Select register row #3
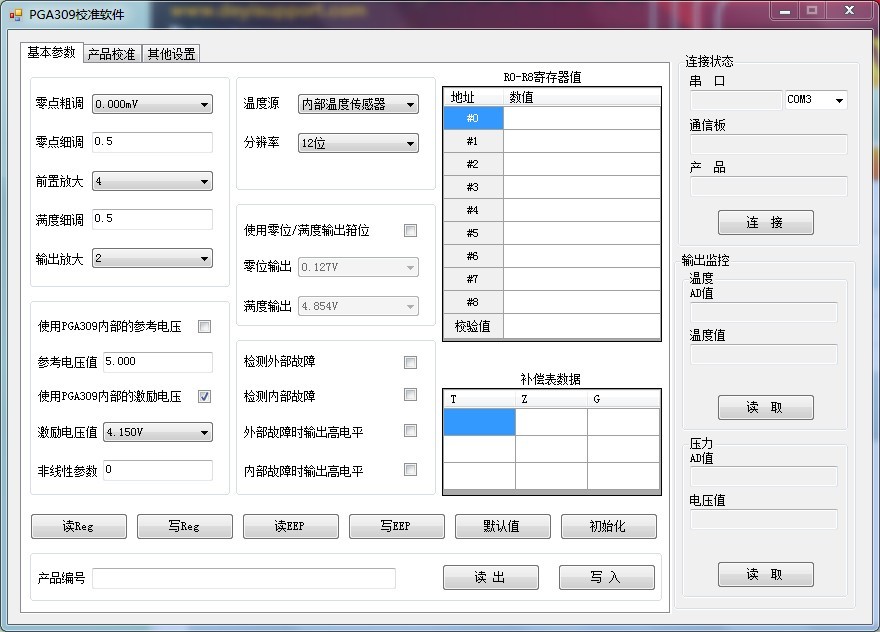Screen dimensions: 880x632 pyautogui.click(x=552, y=187)
